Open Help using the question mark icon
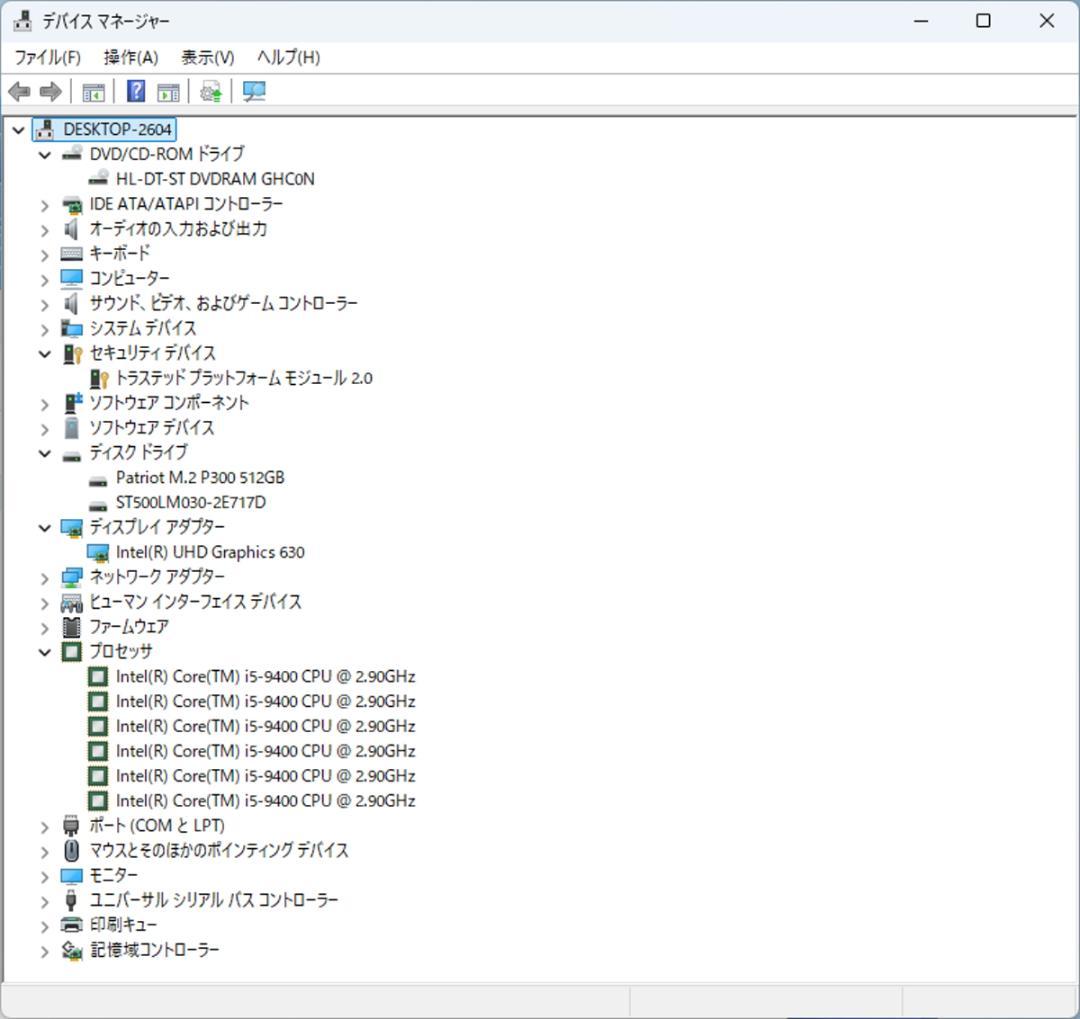The height and width of the screenshot is (1019, 1080). 134,91
